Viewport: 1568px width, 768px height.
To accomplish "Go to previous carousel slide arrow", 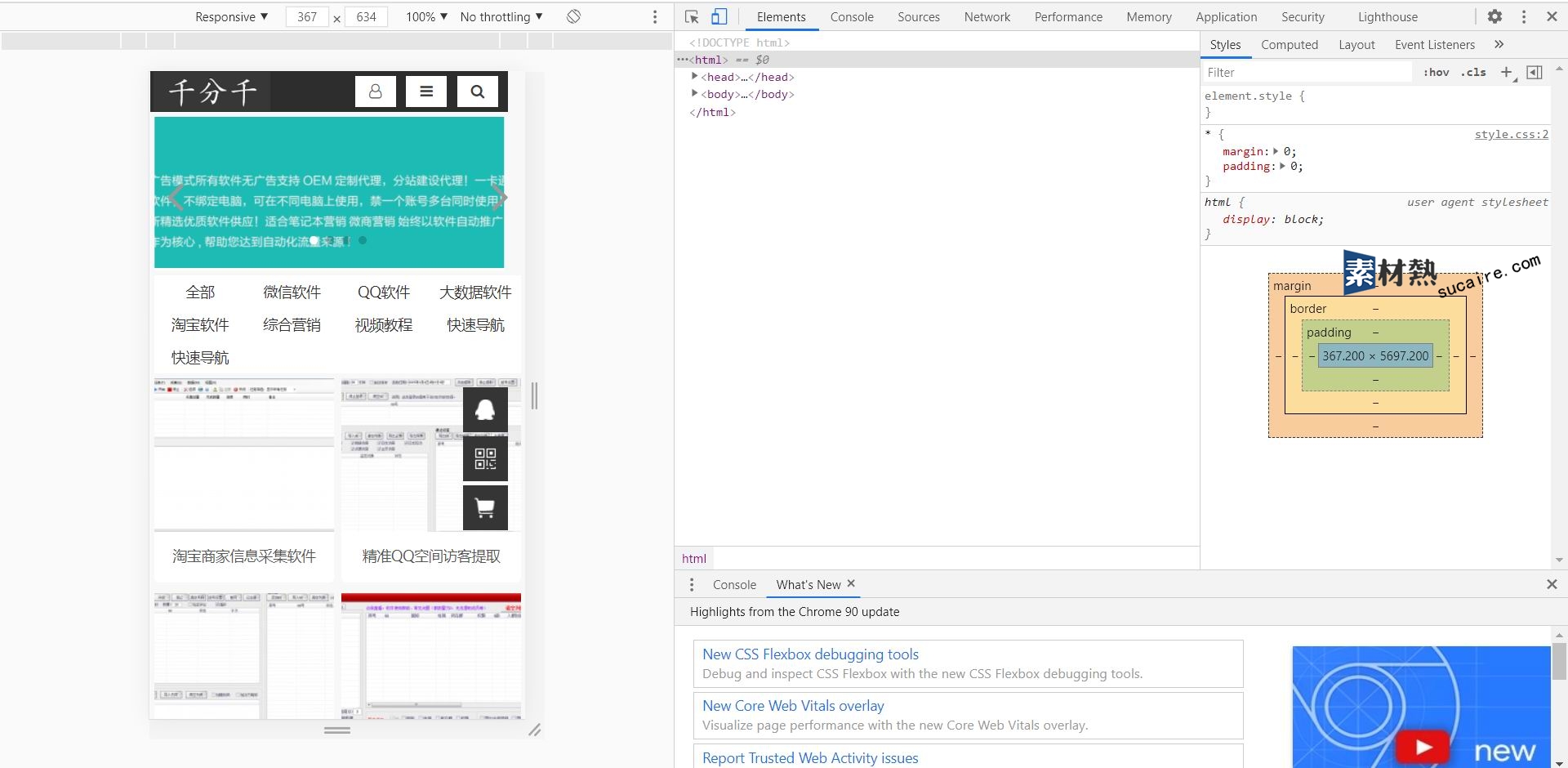I will tap(175, 197).
